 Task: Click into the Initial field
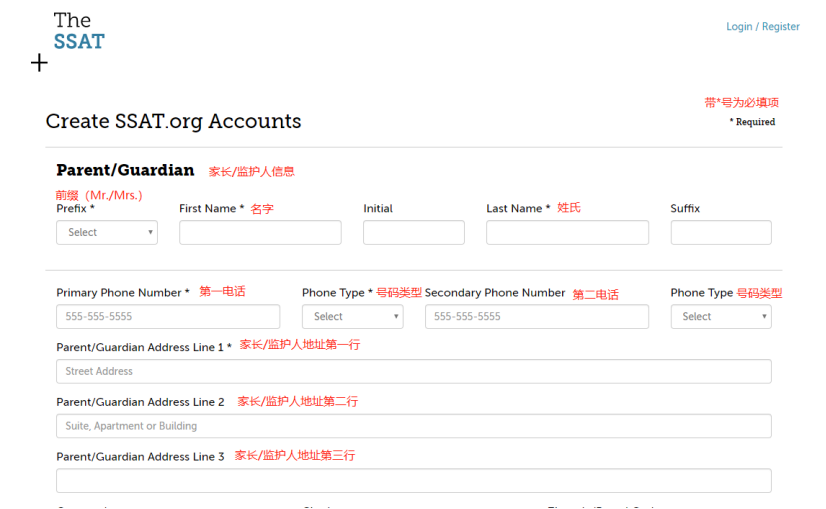414,232
